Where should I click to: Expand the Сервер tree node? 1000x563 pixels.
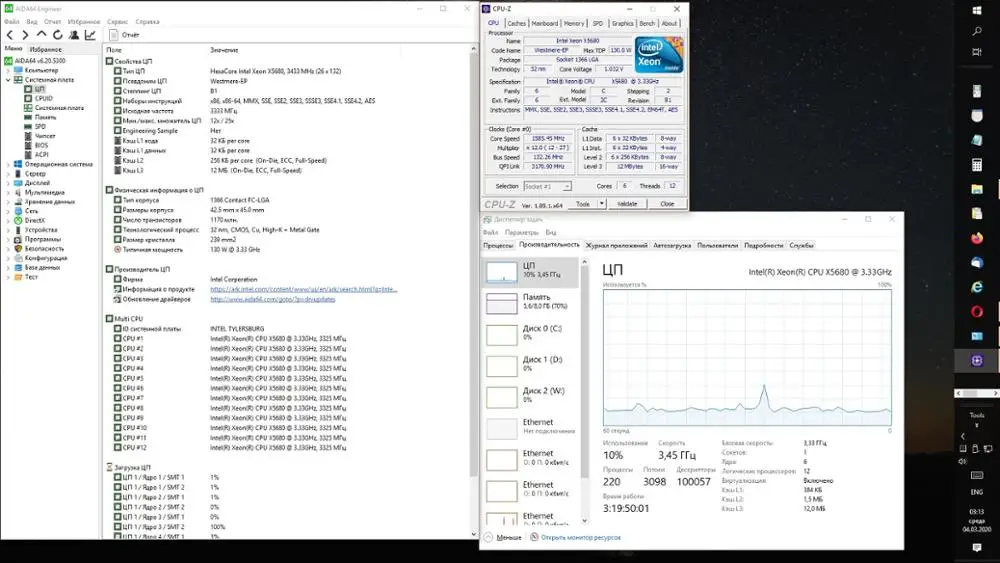(8, 173)
